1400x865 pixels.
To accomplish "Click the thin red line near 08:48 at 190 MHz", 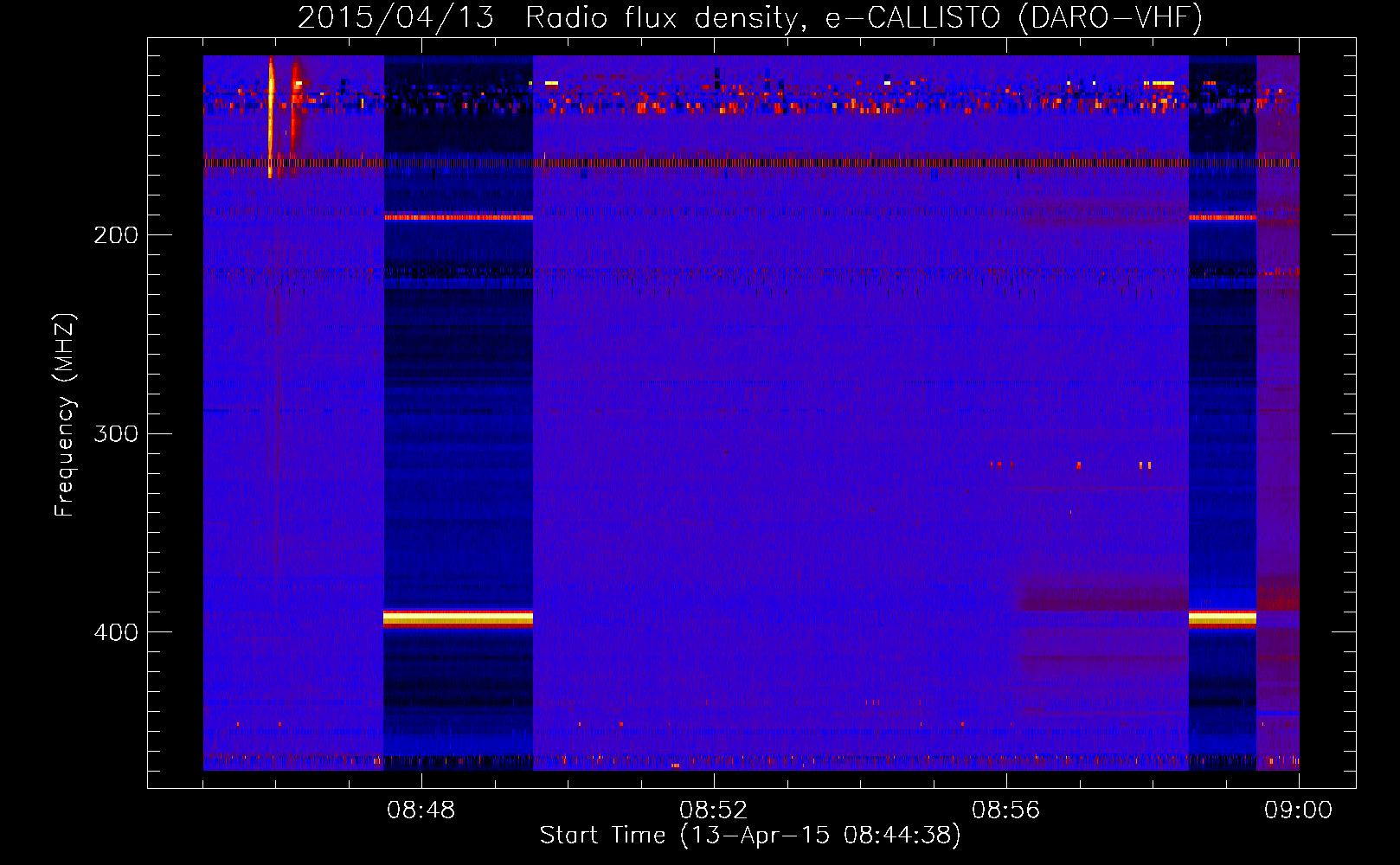I will 458,217.
